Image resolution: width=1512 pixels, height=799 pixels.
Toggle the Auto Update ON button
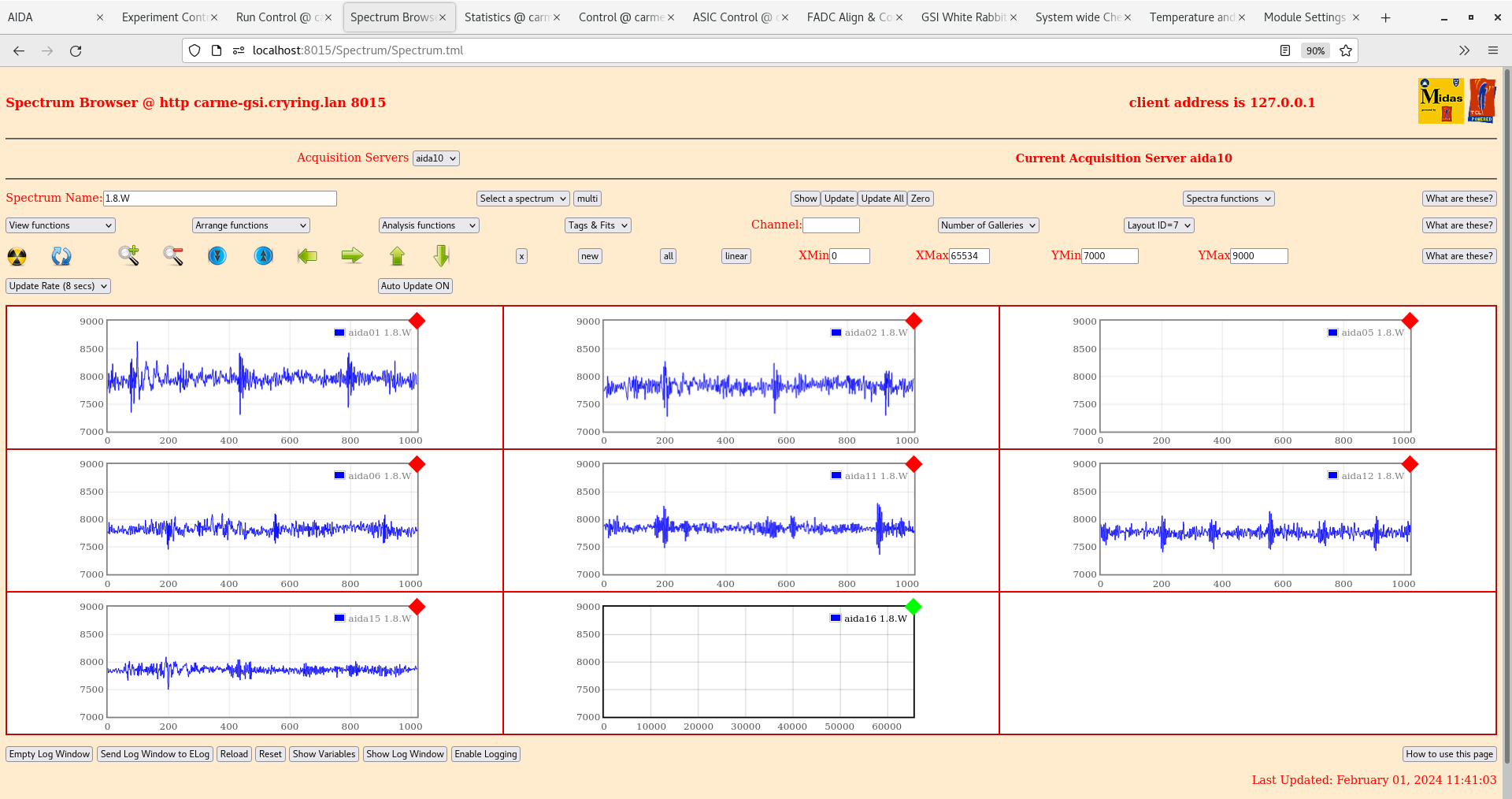pyautogui.click(x=415, y=286)
